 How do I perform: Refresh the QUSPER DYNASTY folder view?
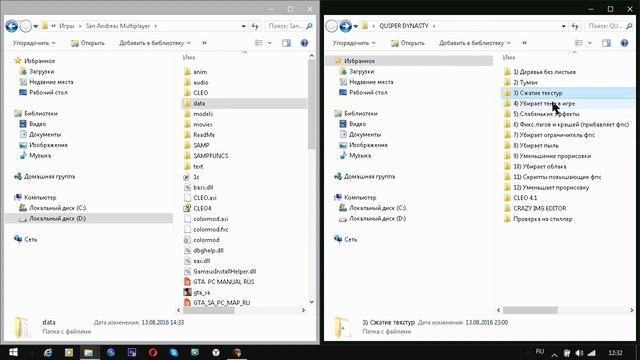(575, 26)
